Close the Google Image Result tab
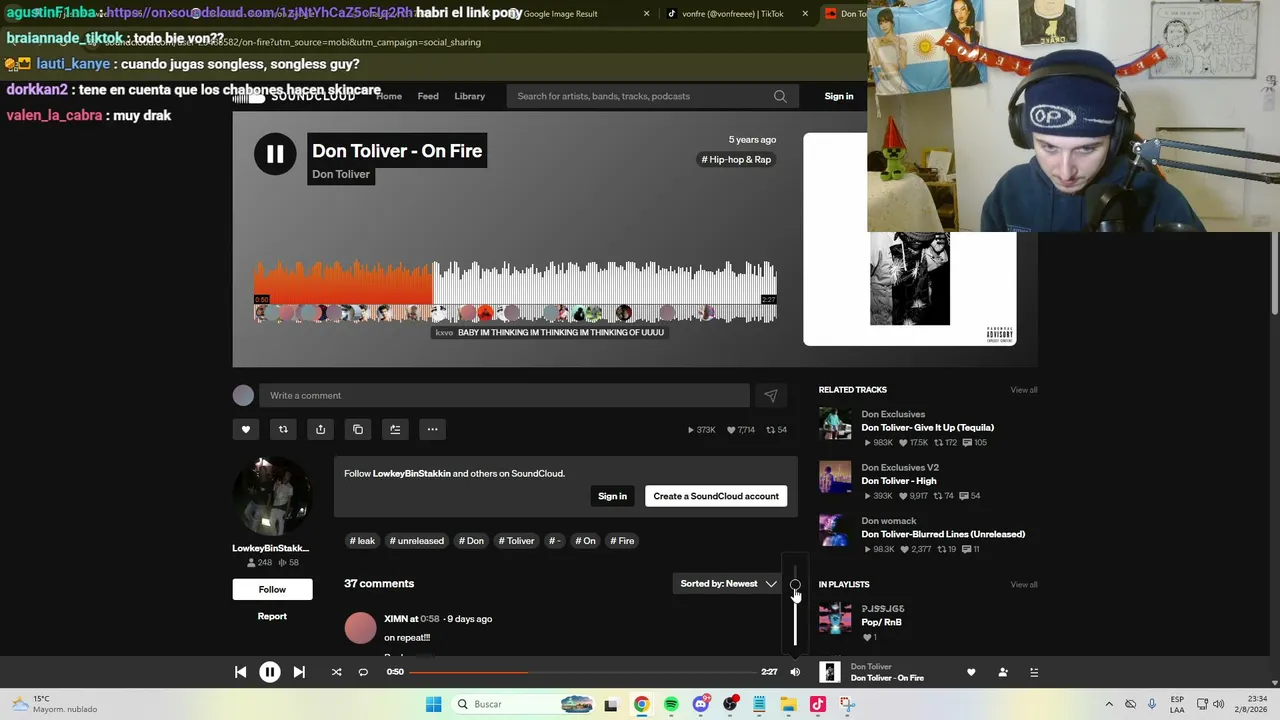 tap(646, 14)
